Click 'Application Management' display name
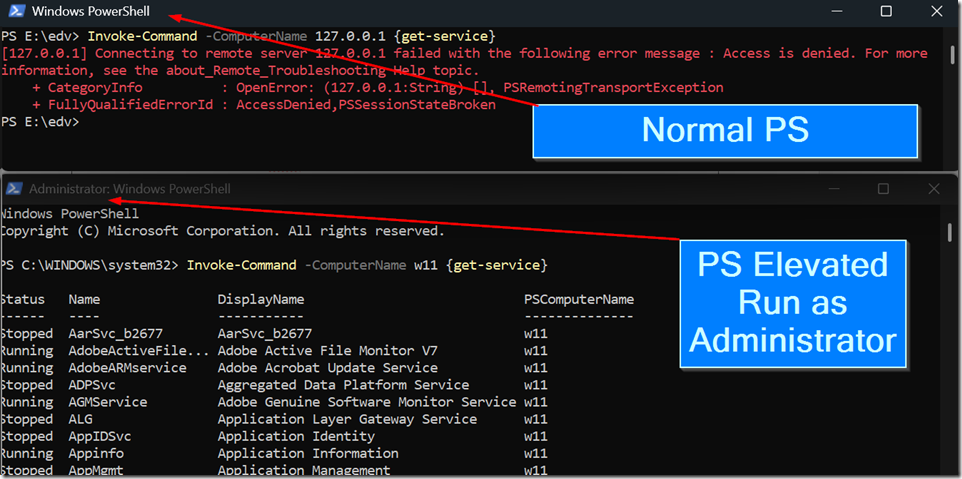This screenshot has width=962, height=479. [x=304, y=472]
